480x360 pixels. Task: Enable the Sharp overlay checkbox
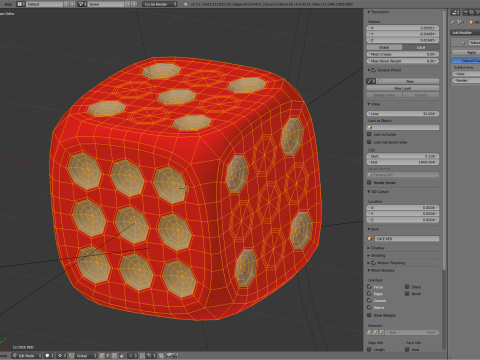tap(407, 287)
